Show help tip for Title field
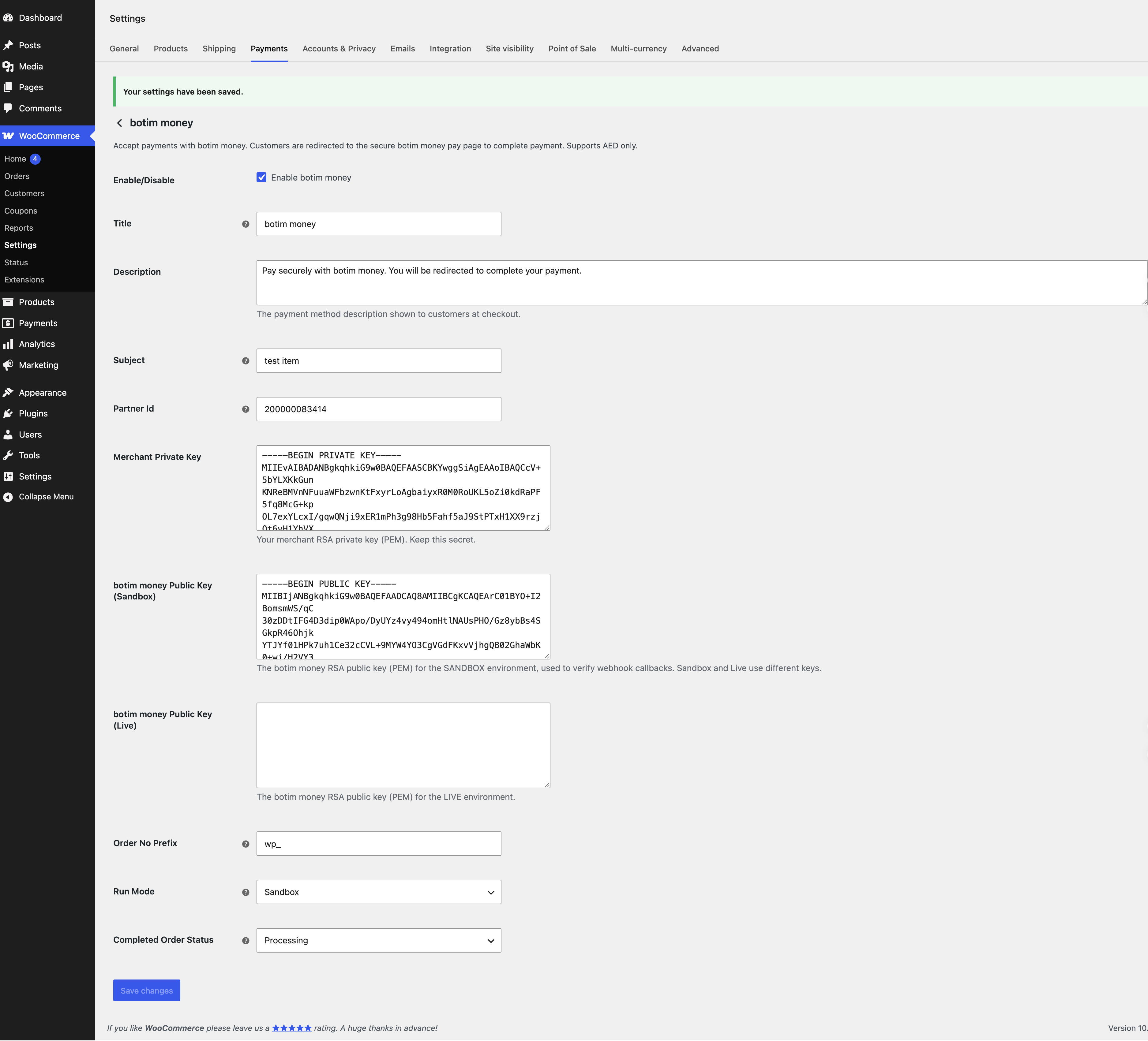This screenshot has width=1148, height=1041. pyautogui.click(x=246, y=224)
